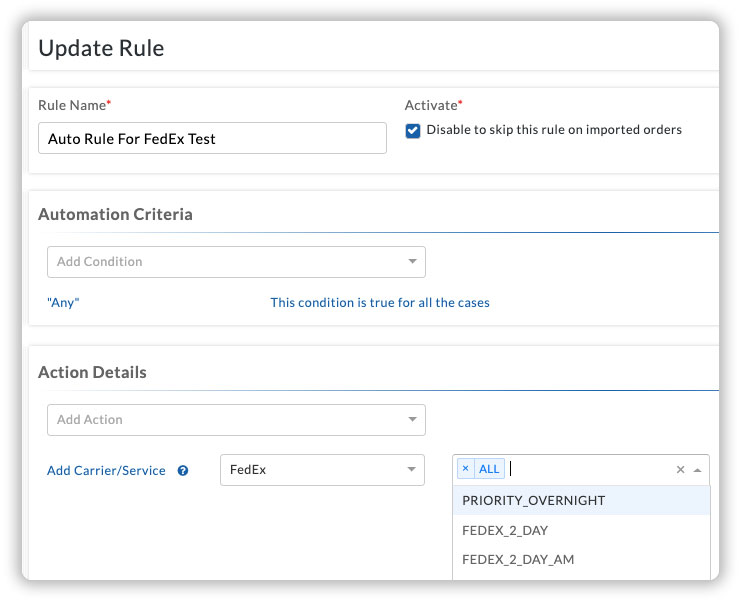Screen dimensions: 739x601
Task: Click "This condition is true for all the cases"
Action: pos(380,303)
